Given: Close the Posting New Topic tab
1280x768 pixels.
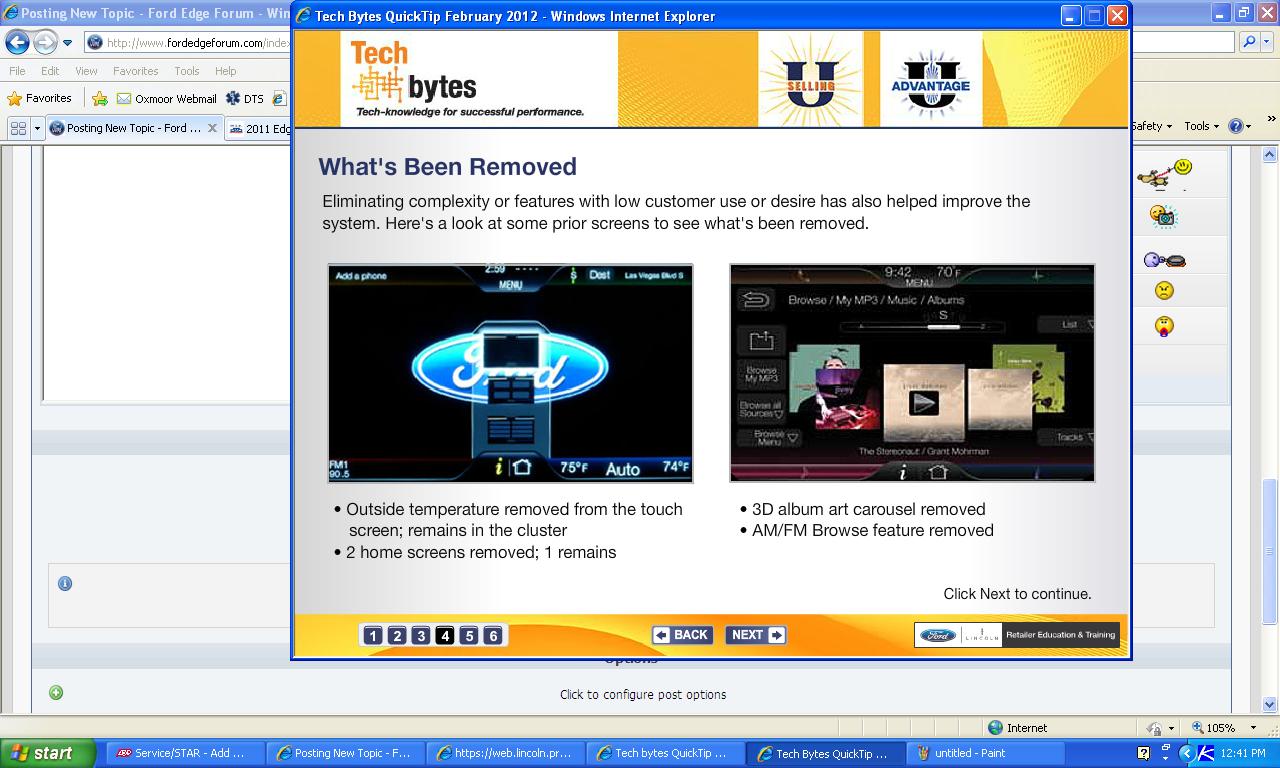Looking at the screenshot, I should click(212, 128).
